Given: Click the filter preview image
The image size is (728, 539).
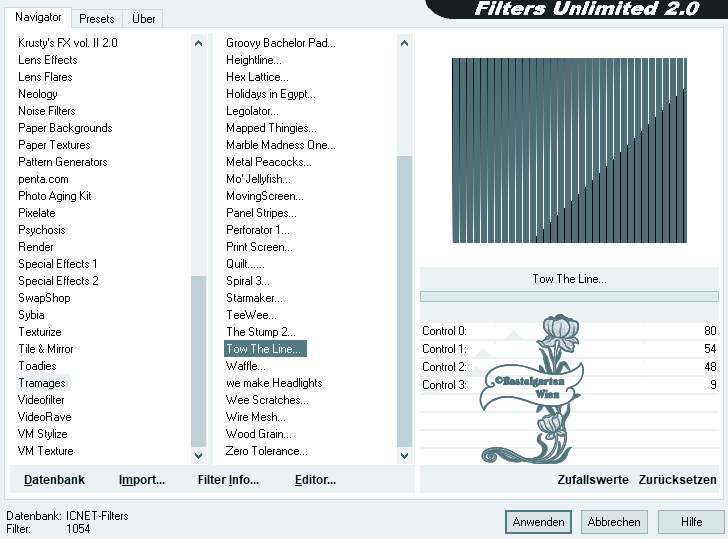Looking at the screenshot, I should pos(569,150).
